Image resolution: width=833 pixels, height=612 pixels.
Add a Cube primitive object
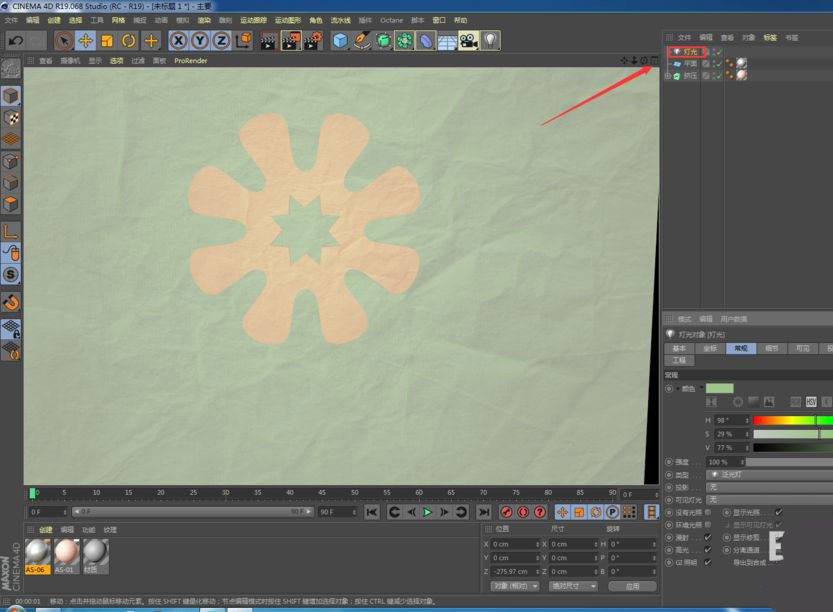(340, 40)
